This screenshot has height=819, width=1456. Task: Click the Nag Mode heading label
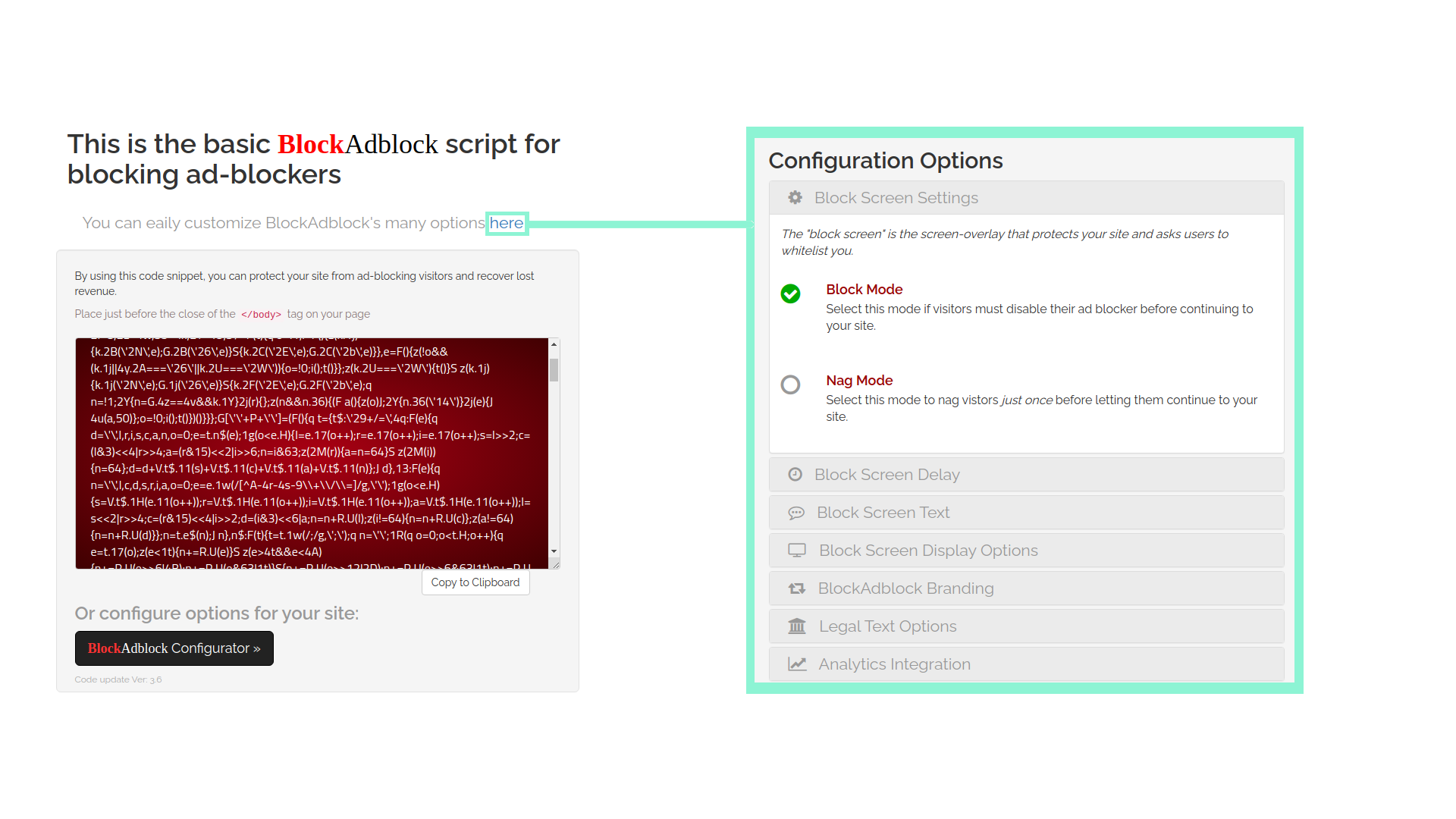859,381
